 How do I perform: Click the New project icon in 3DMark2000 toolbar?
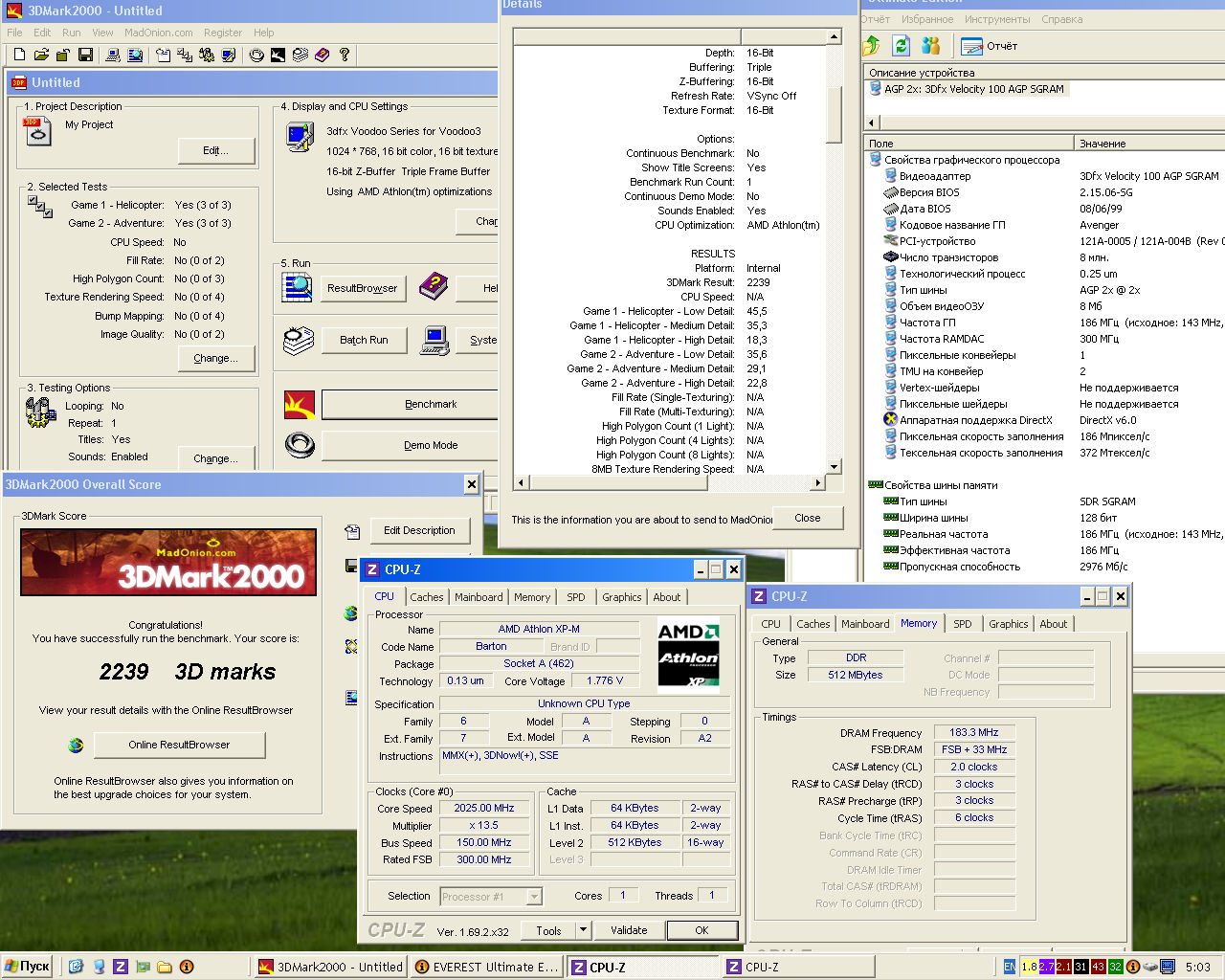click(x=19, y=55)
